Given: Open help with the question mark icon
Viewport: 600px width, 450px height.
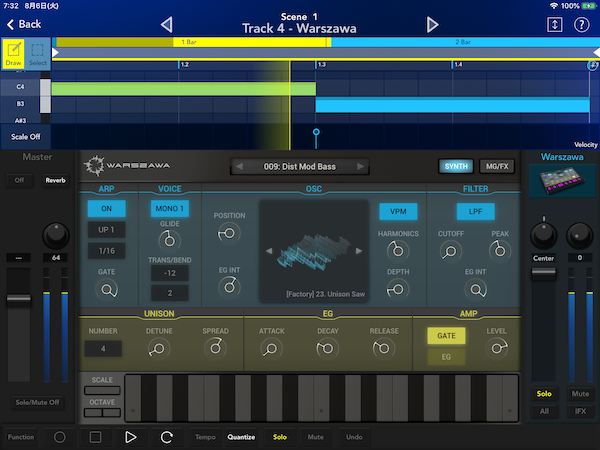Looking at the screenshot, I should click(x=581, y=25).
